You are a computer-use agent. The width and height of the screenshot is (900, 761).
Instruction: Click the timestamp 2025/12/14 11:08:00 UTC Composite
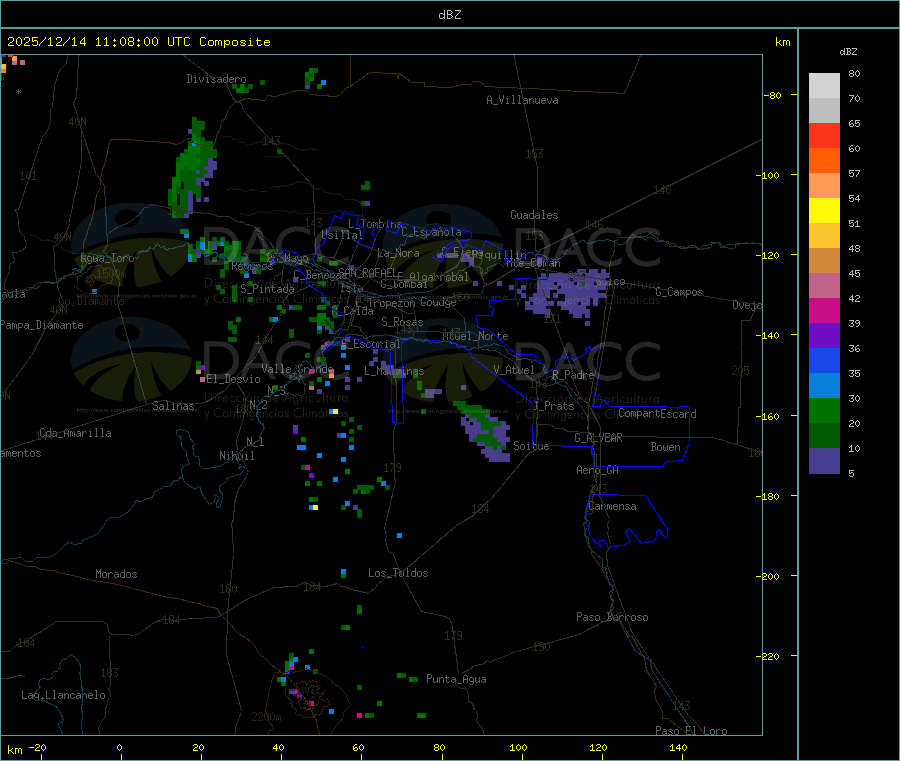click(x=138, y=42)
